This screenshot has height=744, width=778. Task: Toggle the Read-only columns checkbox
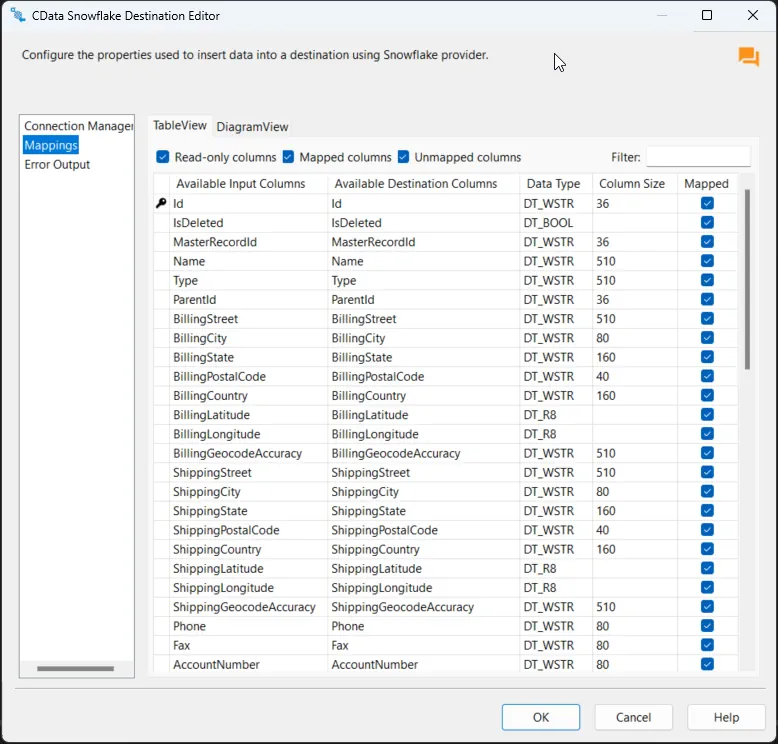163,157
